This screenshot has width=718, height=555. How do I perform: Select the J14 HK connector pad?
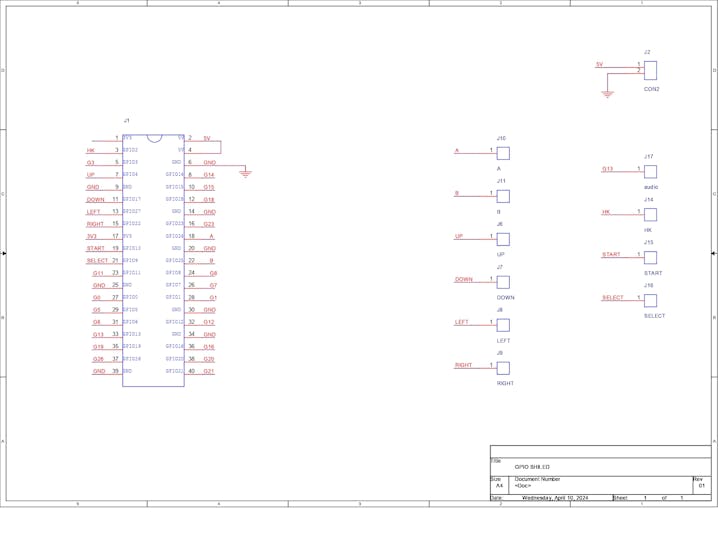(650, 215)
